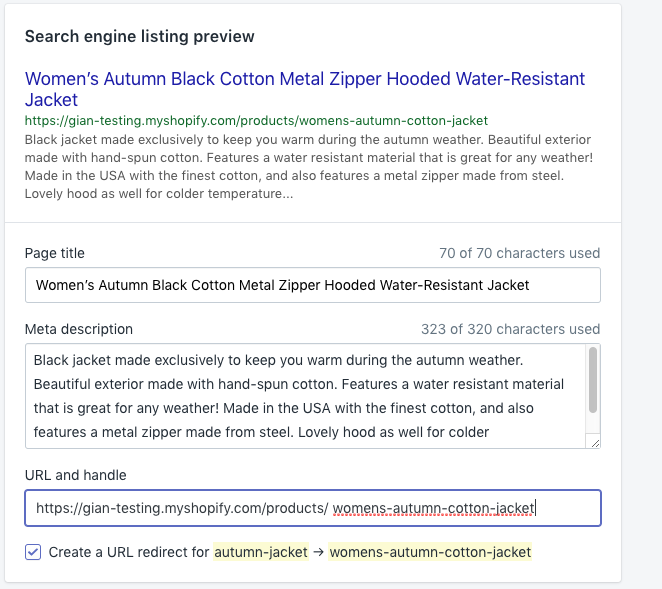
Task: Click the URL and handle input field
Action: pos(313,508)
